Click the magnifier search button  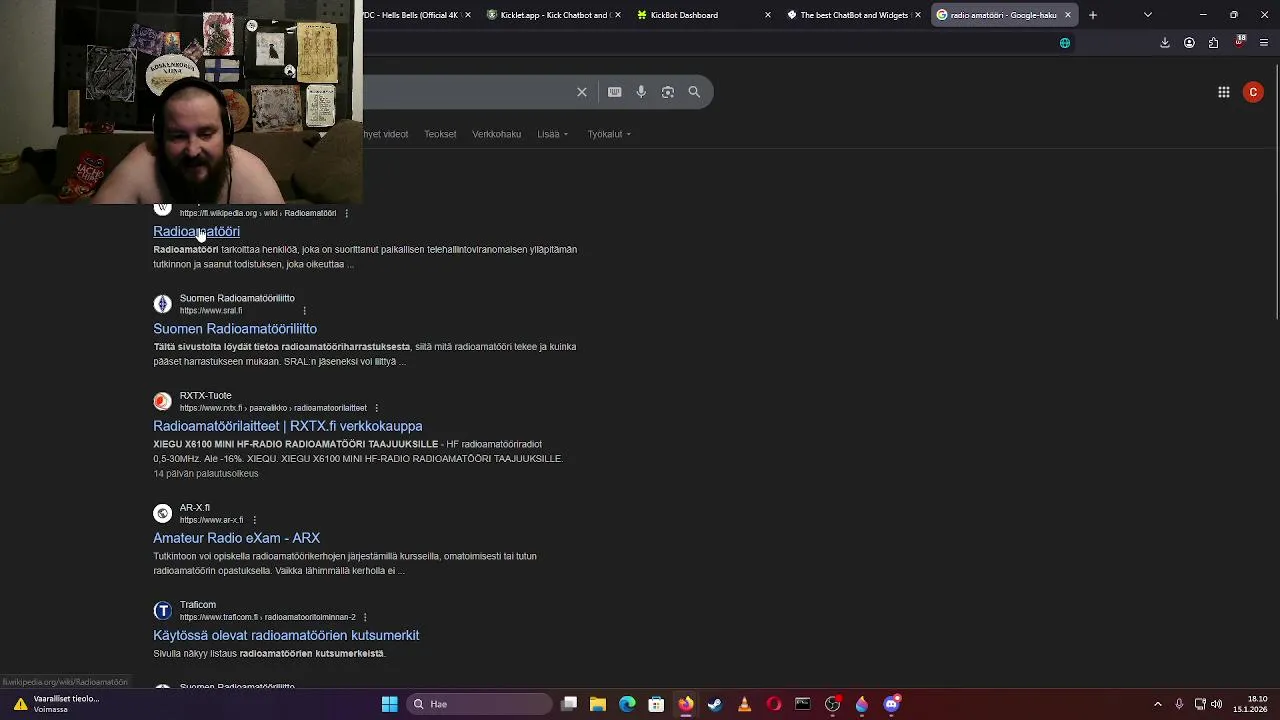(694, 92)
